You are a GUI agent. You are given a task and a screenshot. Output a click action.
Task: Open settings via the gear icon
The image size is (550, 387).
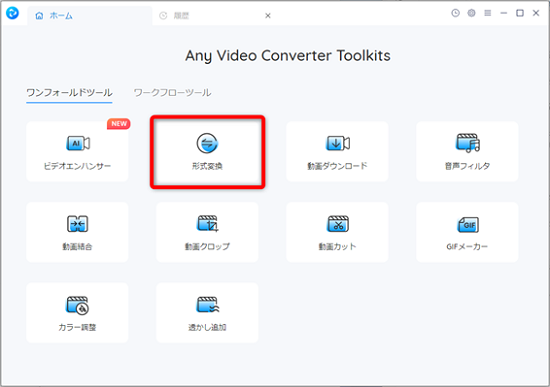point(471,13)
